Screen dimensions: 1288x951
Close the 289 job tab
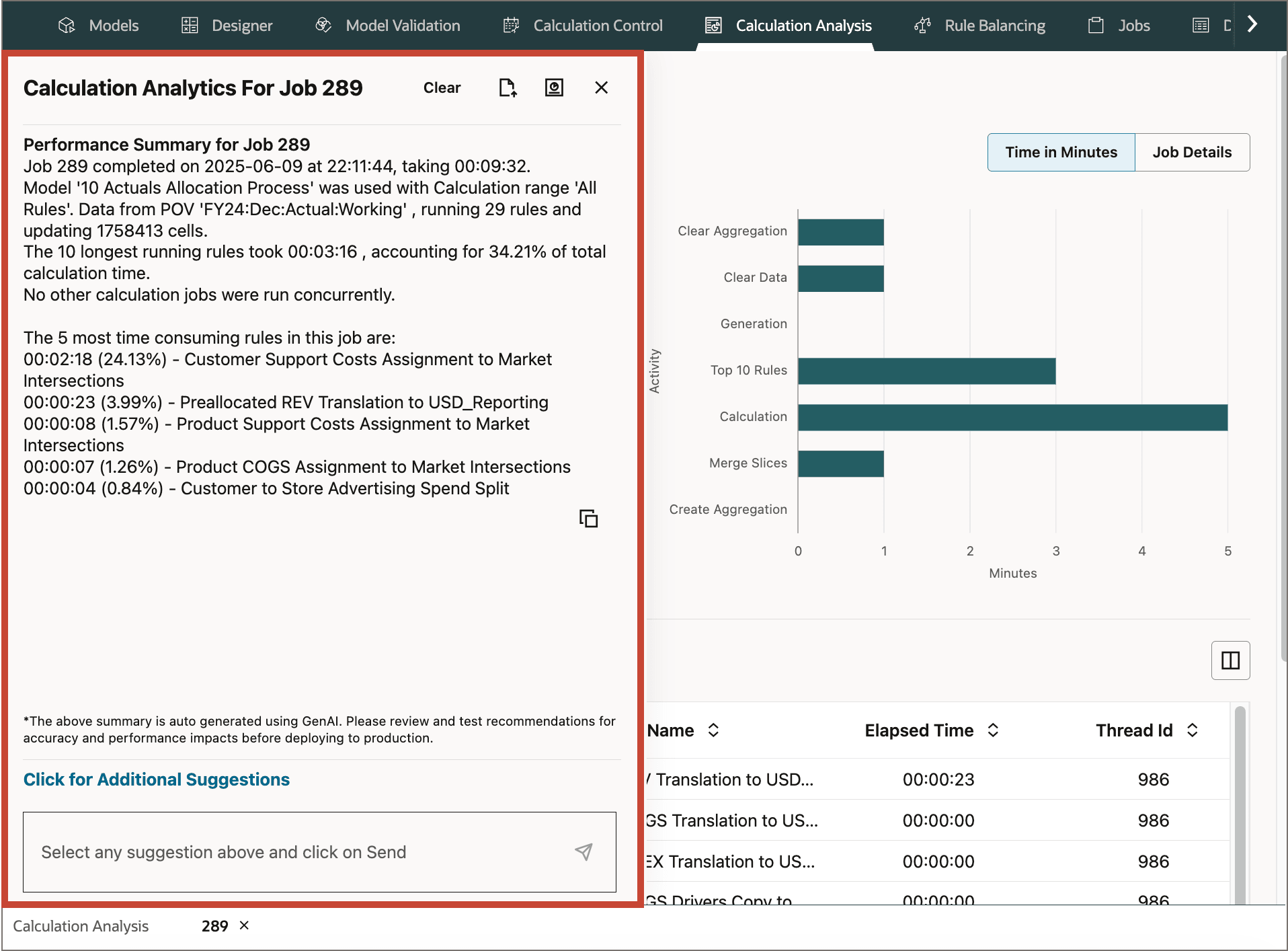245,925
